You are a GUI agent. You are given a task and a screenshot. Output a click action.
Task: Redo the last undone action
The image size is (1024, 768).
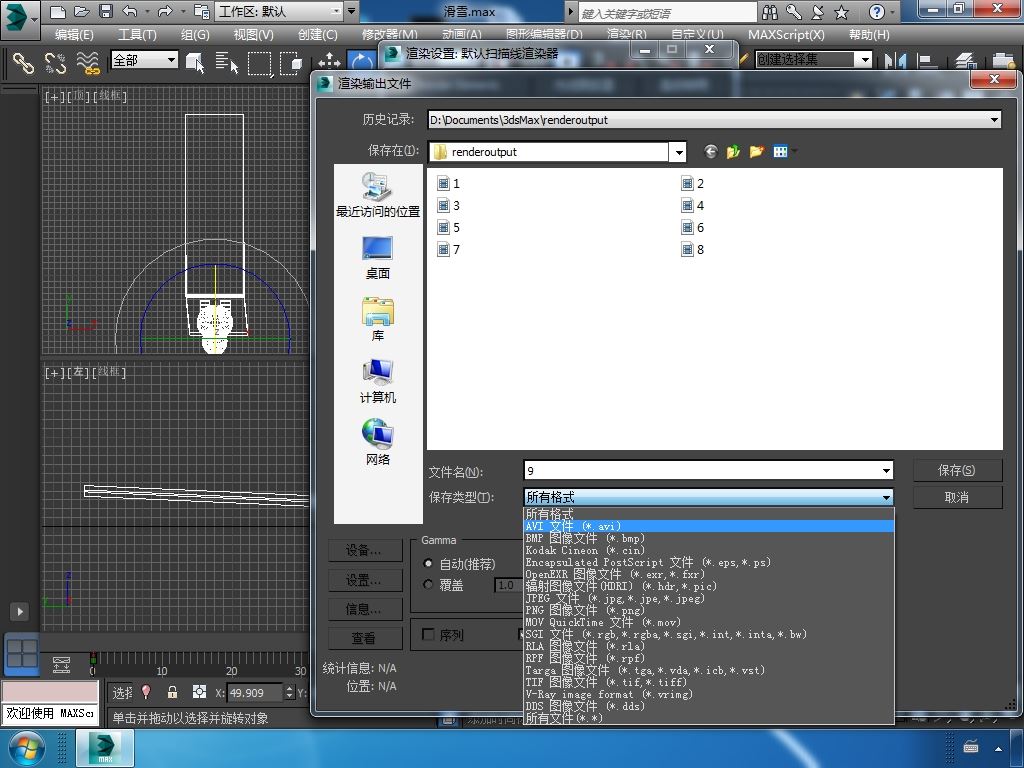pos(165,11)
